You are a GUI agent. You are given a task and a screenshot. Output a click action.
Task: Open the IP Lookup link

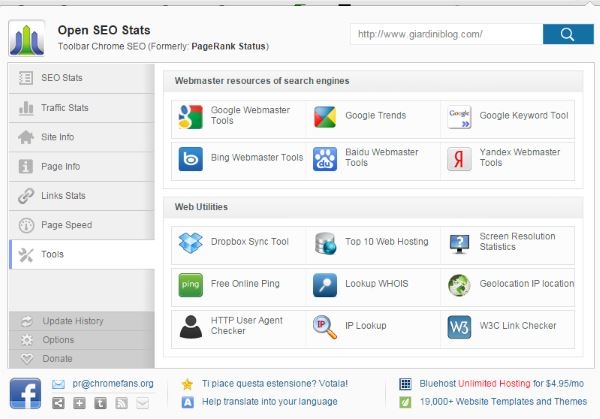[365, 325]
